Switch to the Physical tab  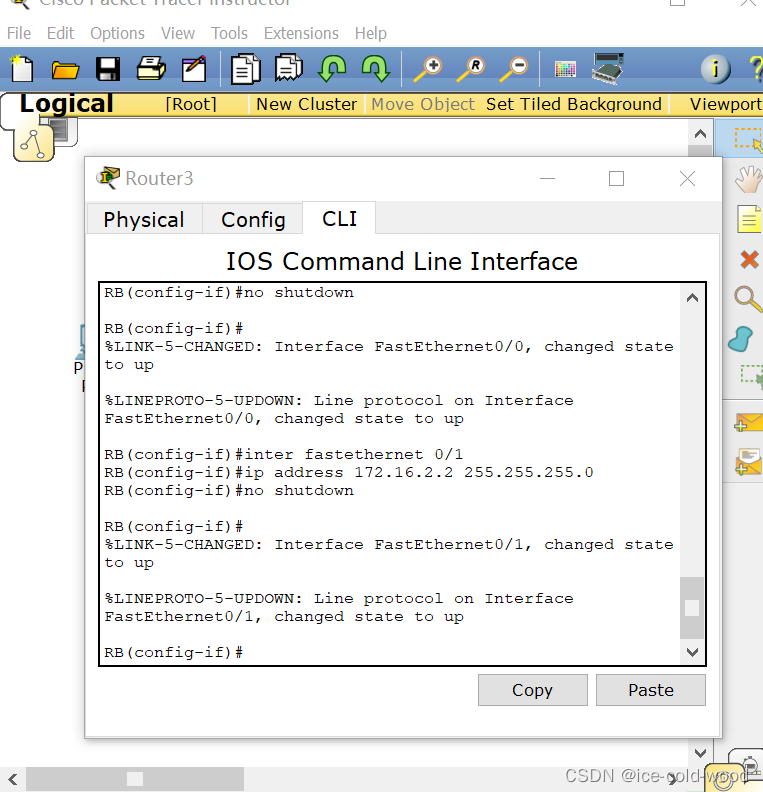pyautogui.click(x=144, y=220)
